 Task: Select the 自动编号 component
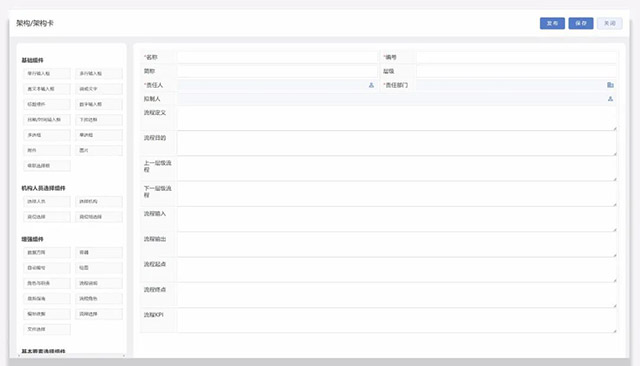[47, 268]
